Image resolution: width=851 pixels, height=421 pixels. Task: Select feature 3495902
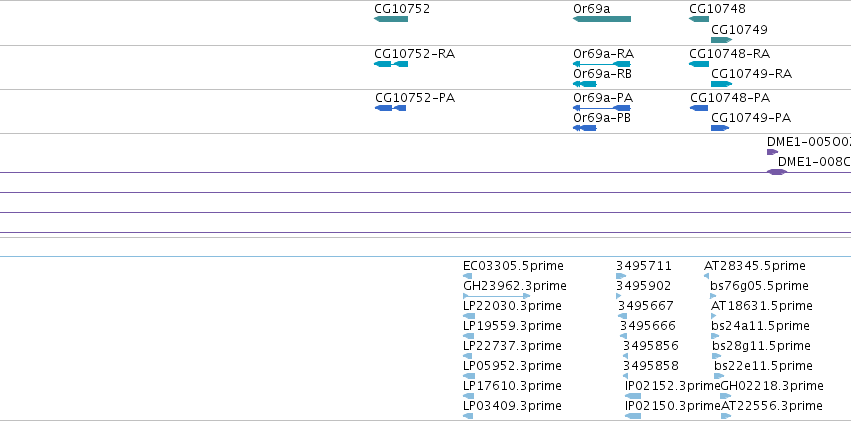coord(619,296)
